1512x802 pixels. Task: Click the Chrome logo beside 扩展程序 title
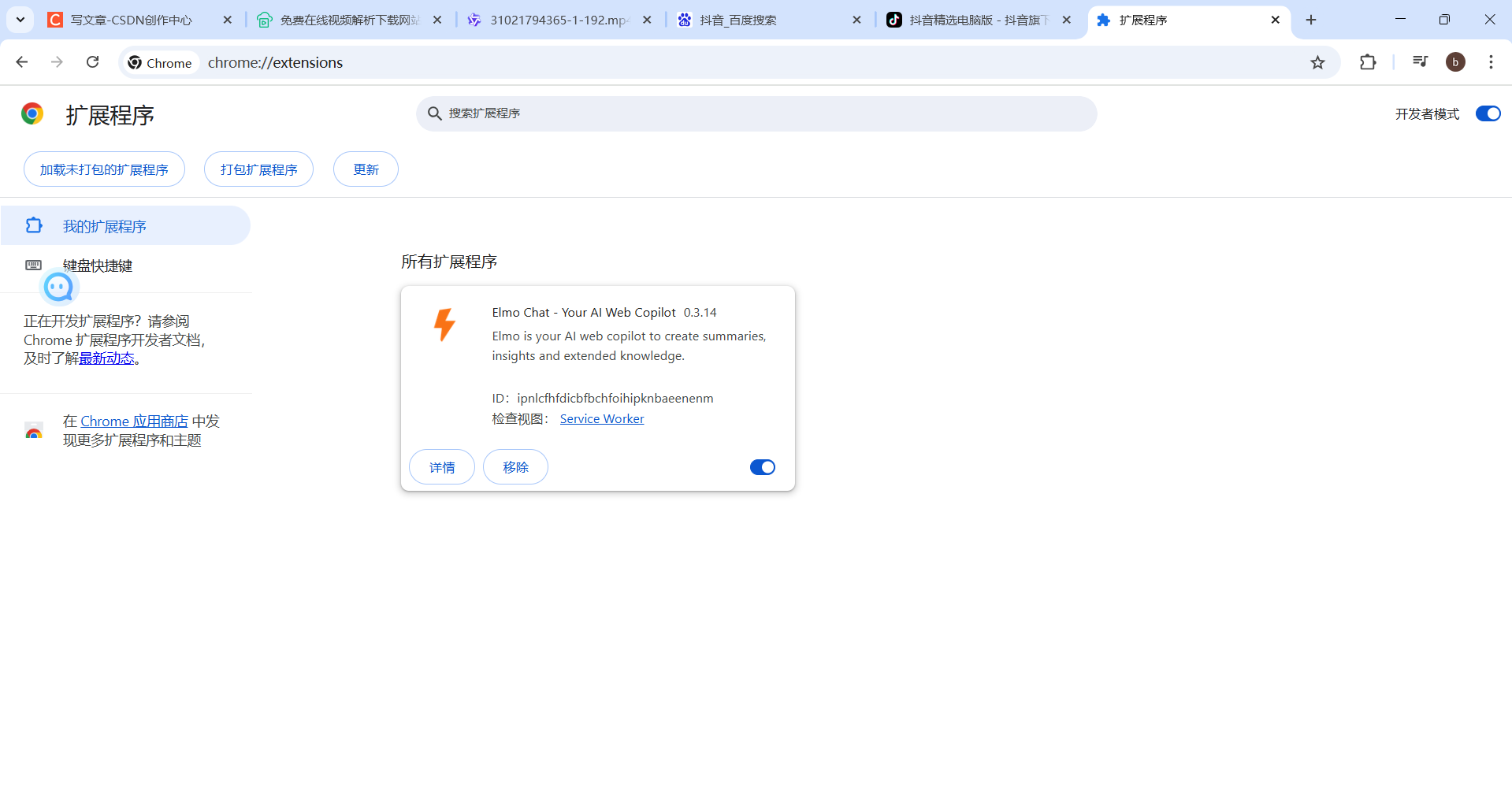point(32,114)
